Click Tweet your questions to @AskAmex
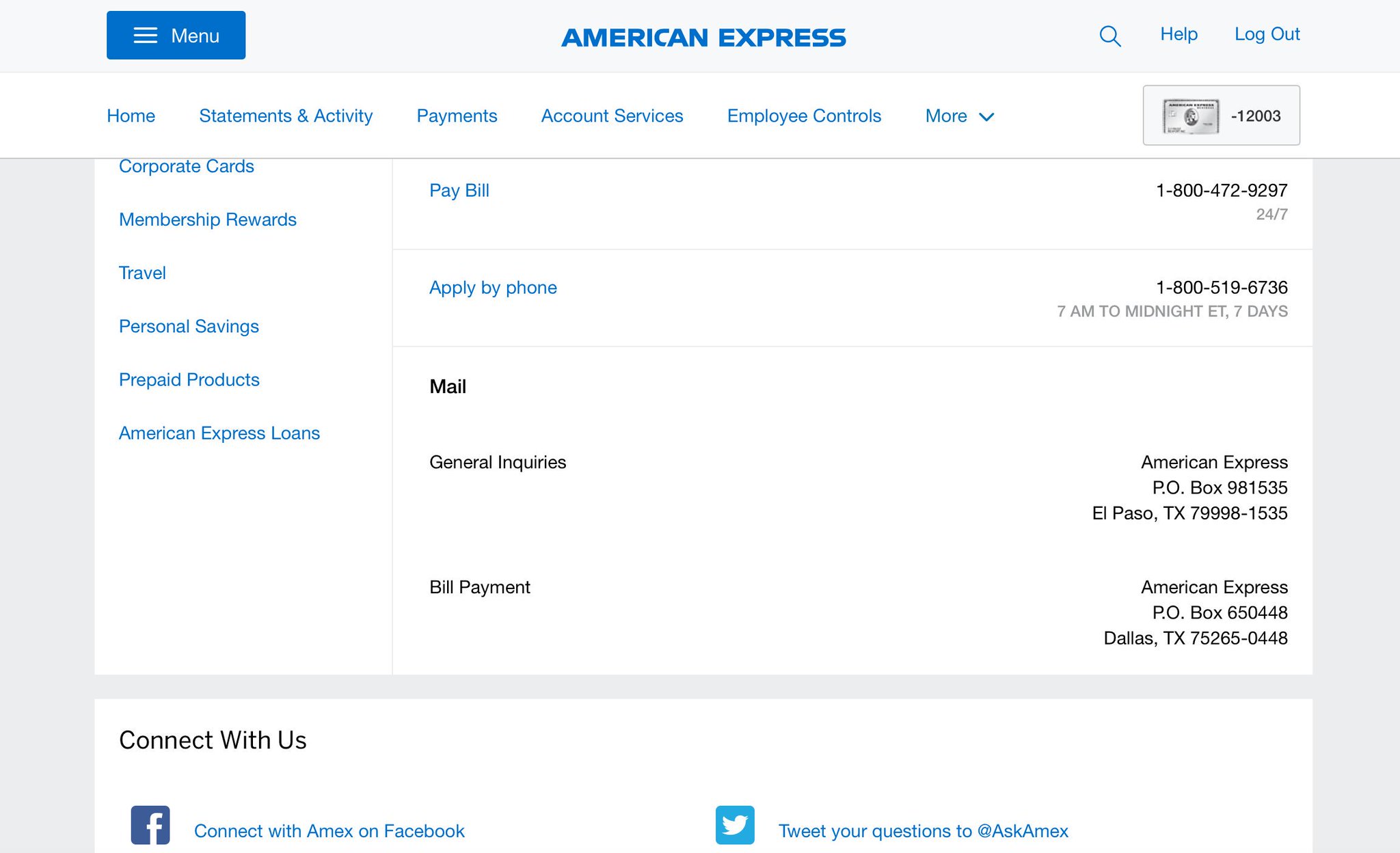The height and width of the screenshot is (853, 1400). [923, 830]
